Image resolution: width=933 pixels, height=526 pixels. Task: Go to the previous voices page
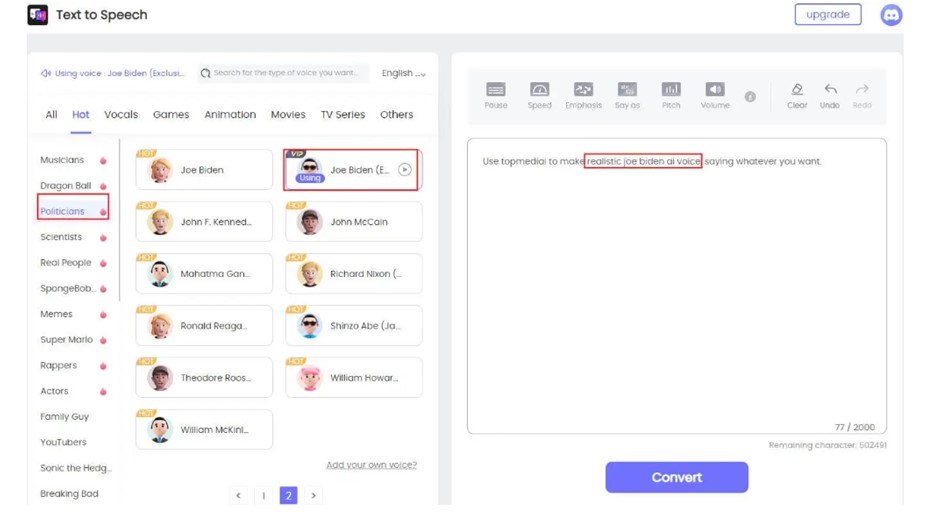coord(238,495)
